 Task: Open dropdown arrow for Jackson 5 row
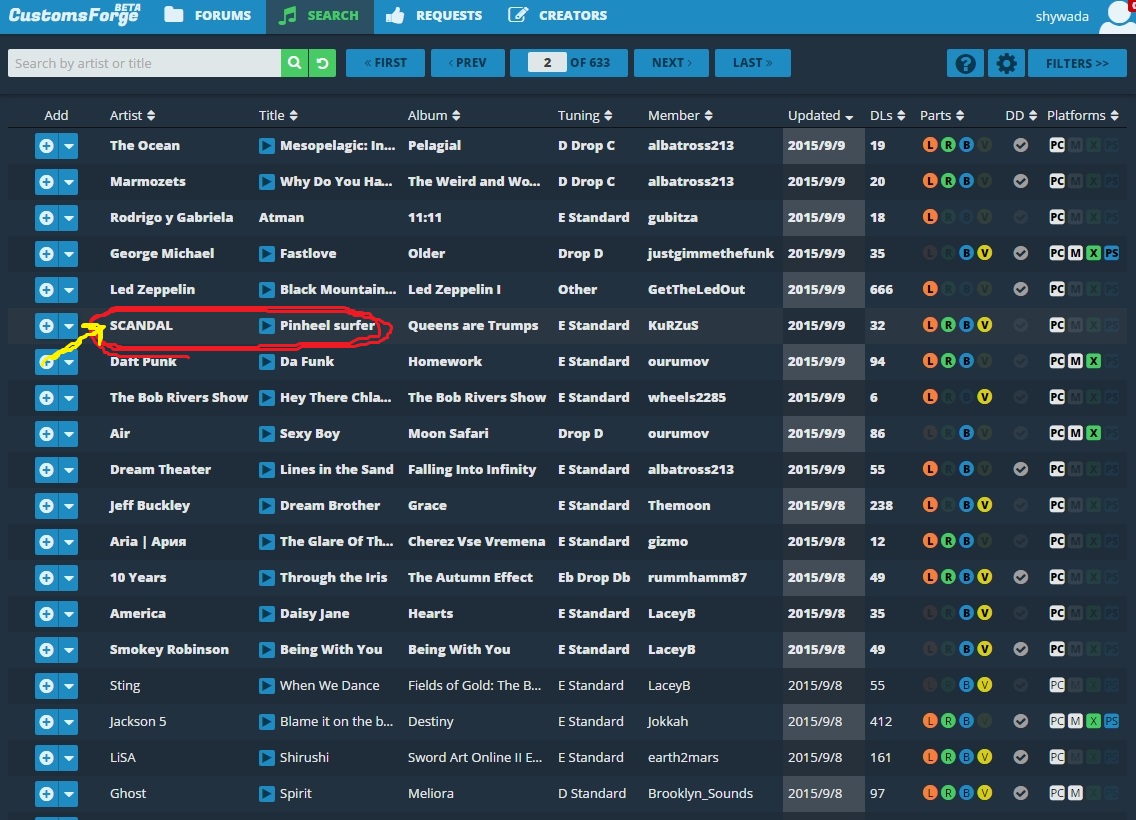click(68, 721)
